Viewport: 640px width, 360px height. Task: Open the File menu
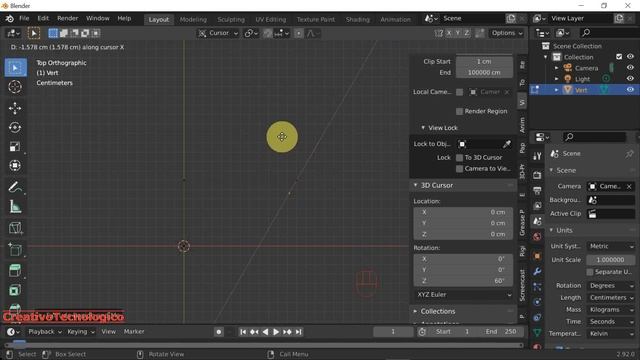pyautogui.click(x=24, y=18)
